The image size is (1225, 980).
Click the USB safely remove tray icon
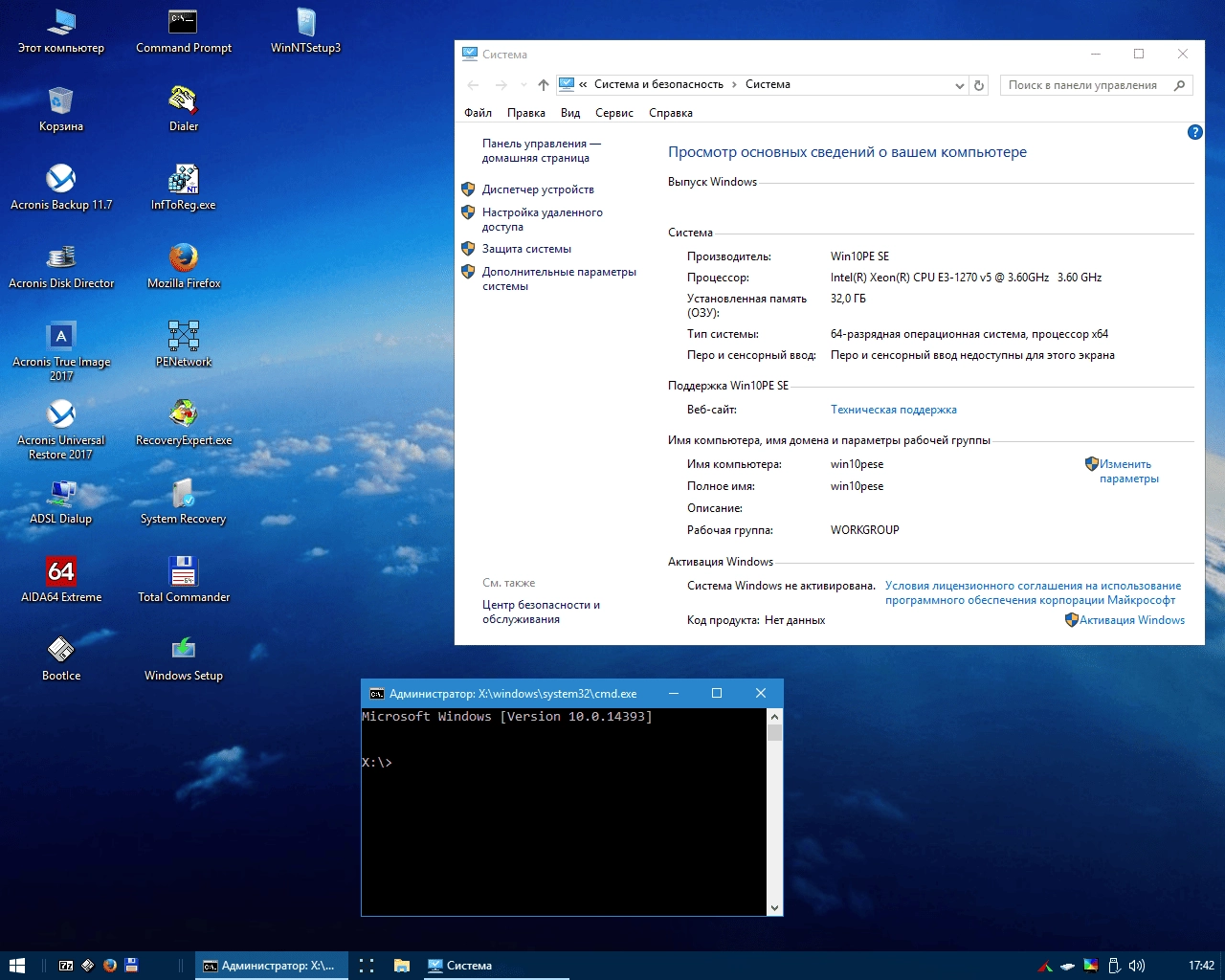click(x=1114, y=966)
